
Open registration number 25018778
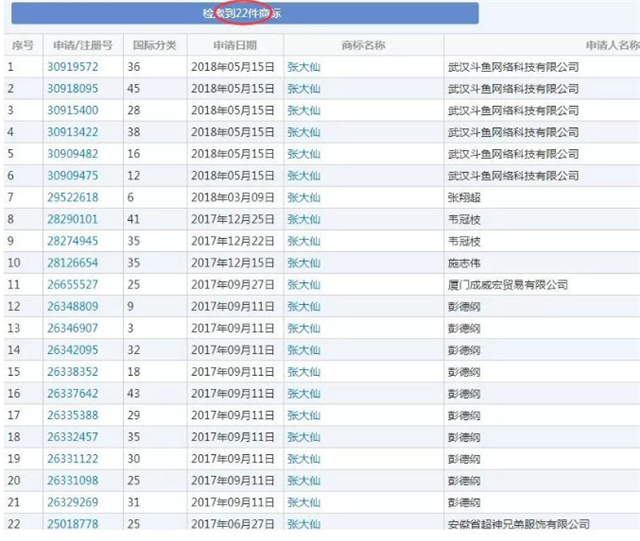pos(73,524)
